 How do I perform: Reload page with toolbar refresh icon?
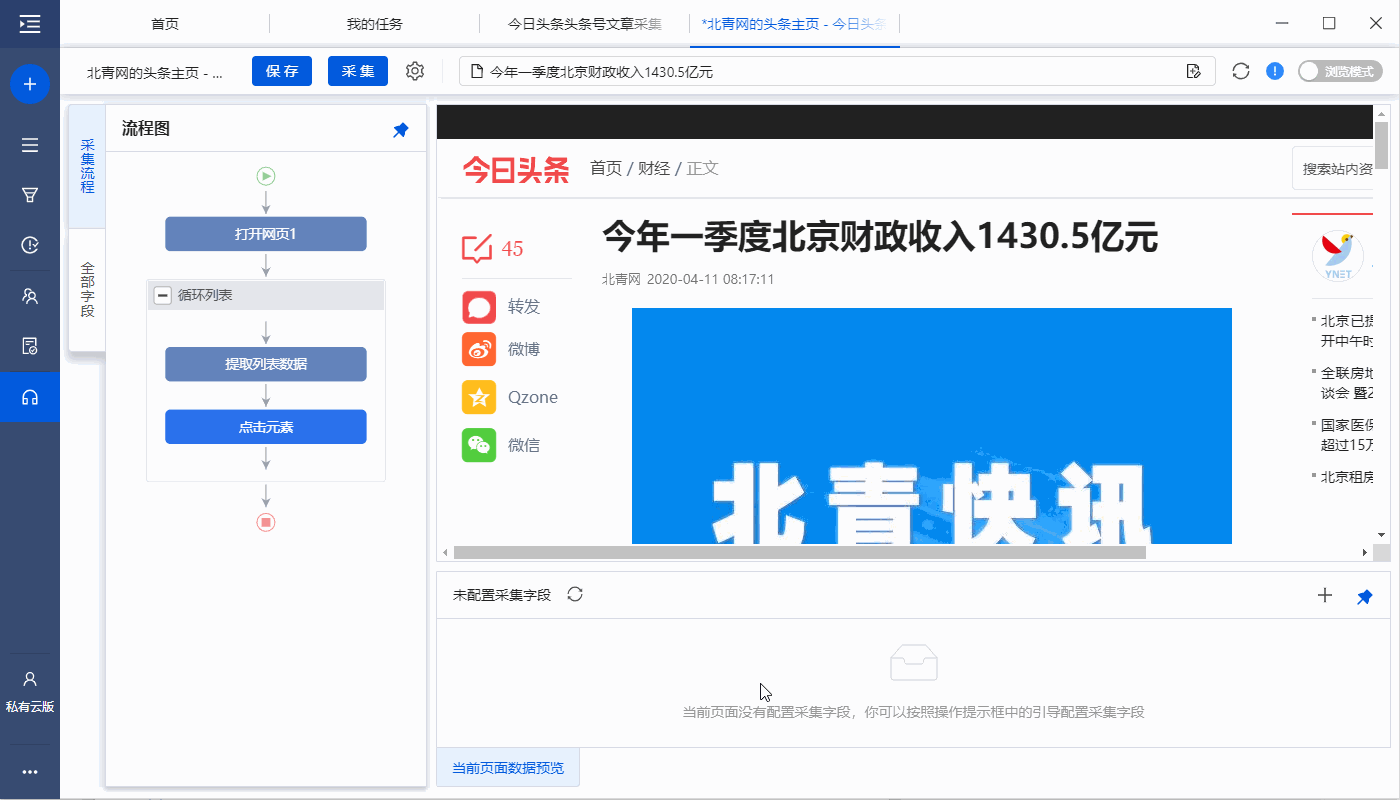click(1241, 71)
